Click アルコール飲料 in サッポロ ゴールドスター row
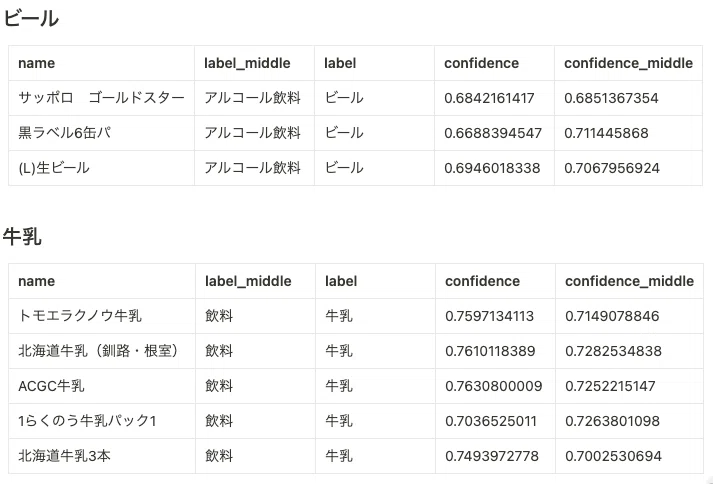The image size is (713, 484). [252, 98]
